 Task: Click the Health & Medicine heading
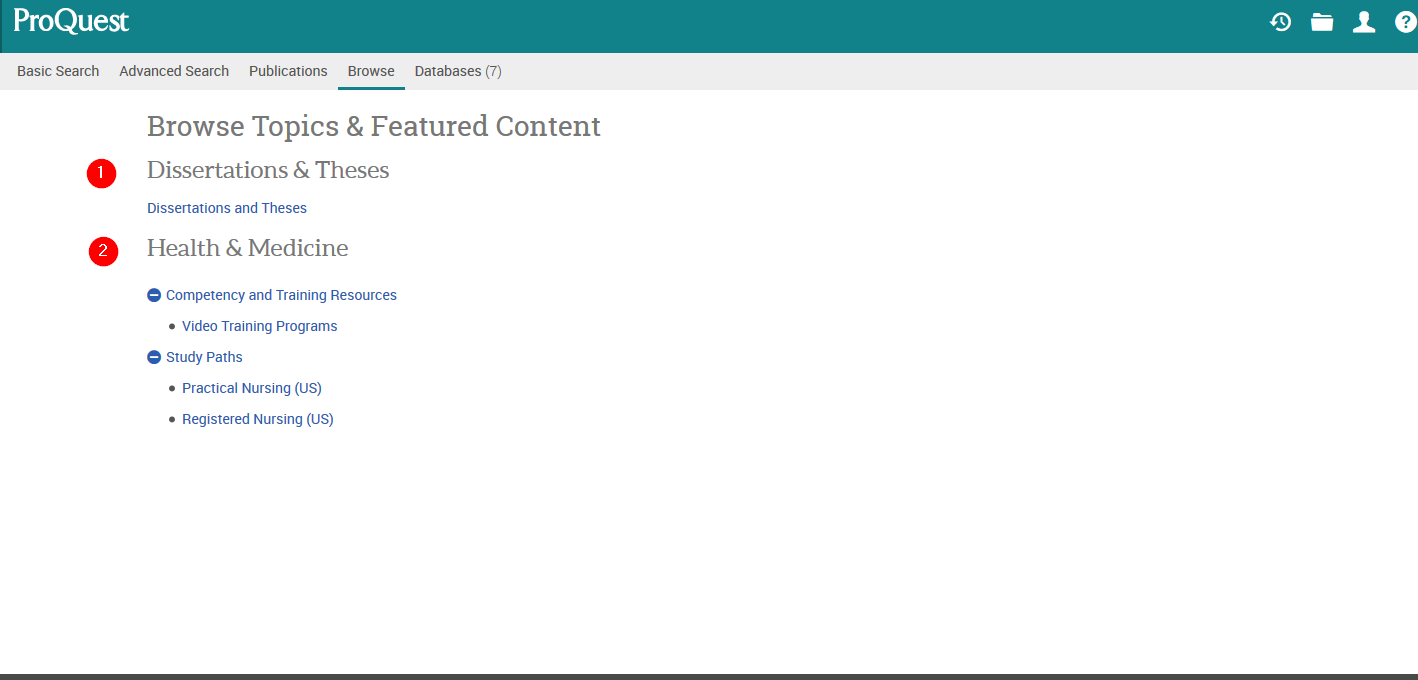point(248,248)
